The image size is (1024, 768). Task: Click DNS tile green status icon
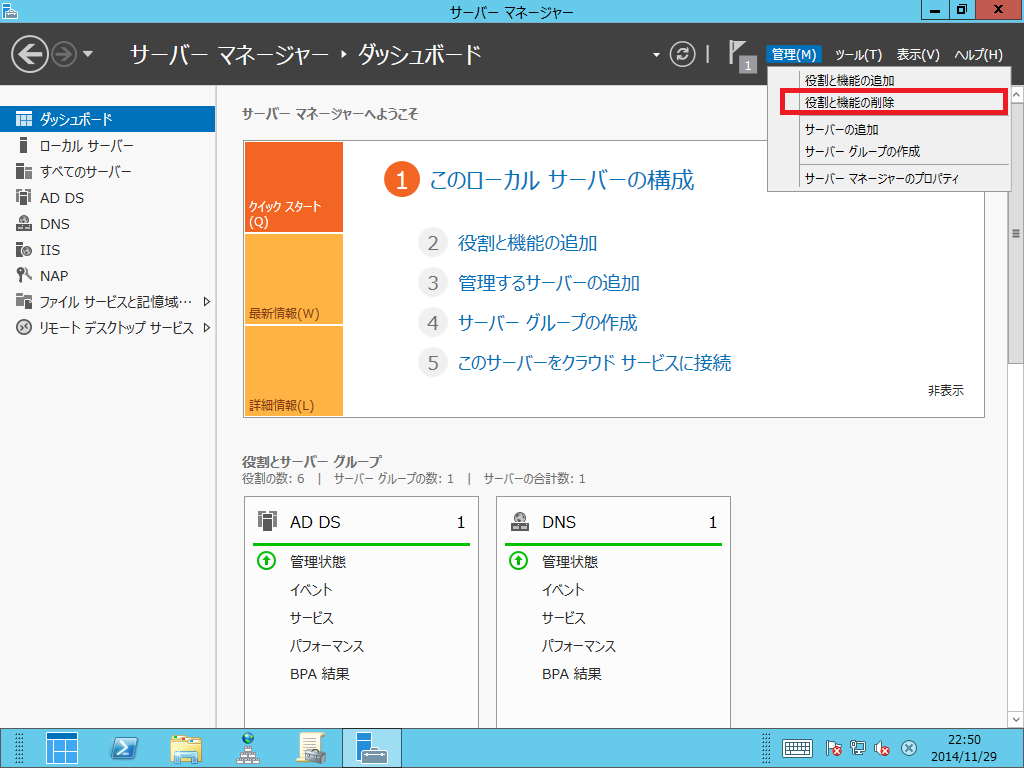point(519,561)
